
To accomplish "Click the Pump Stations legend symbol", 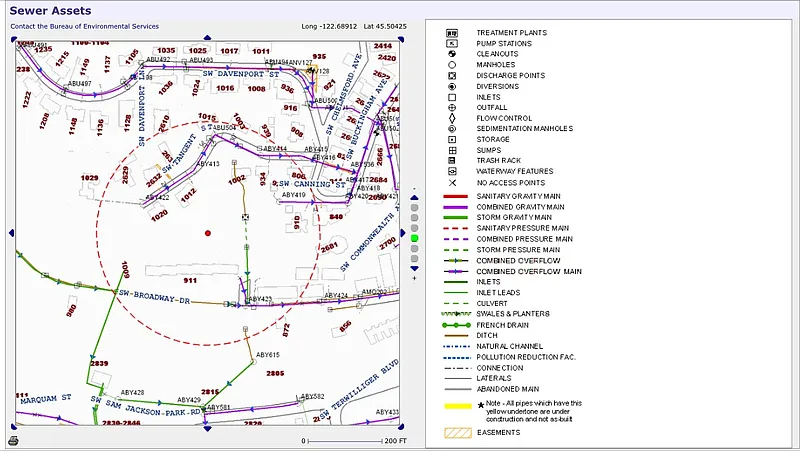I will (452, 43).
